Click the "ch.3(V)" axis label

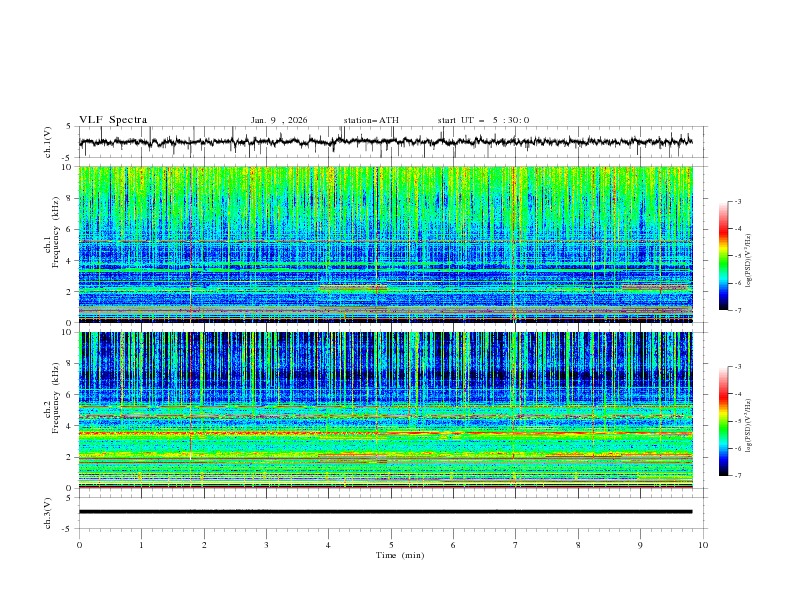(x=48, y=513)
